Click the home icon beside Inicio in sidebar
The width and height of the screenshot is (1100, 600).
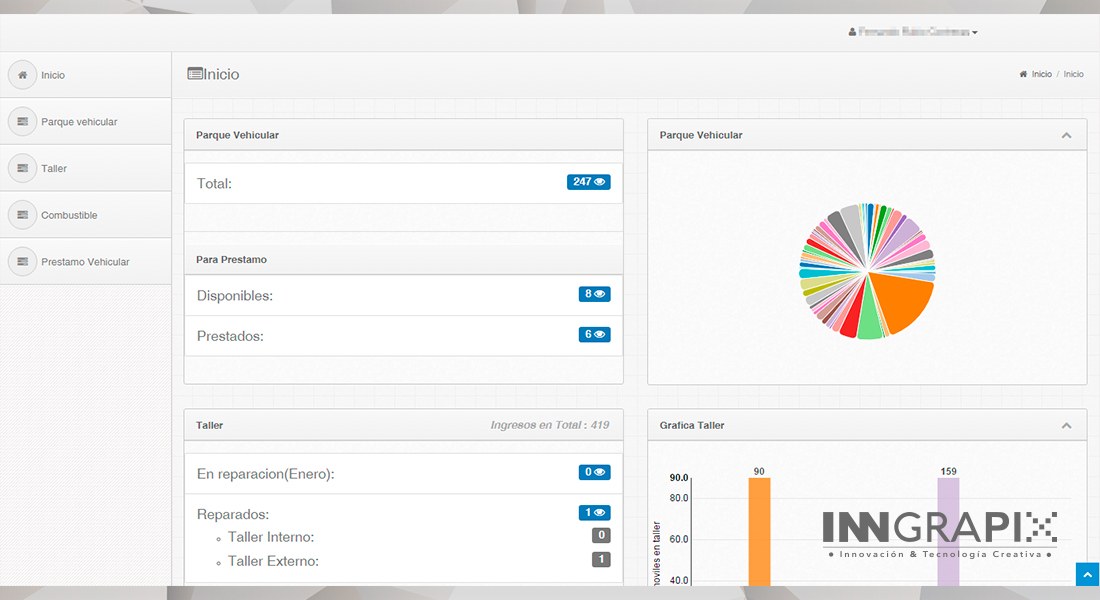pos(22,75)
